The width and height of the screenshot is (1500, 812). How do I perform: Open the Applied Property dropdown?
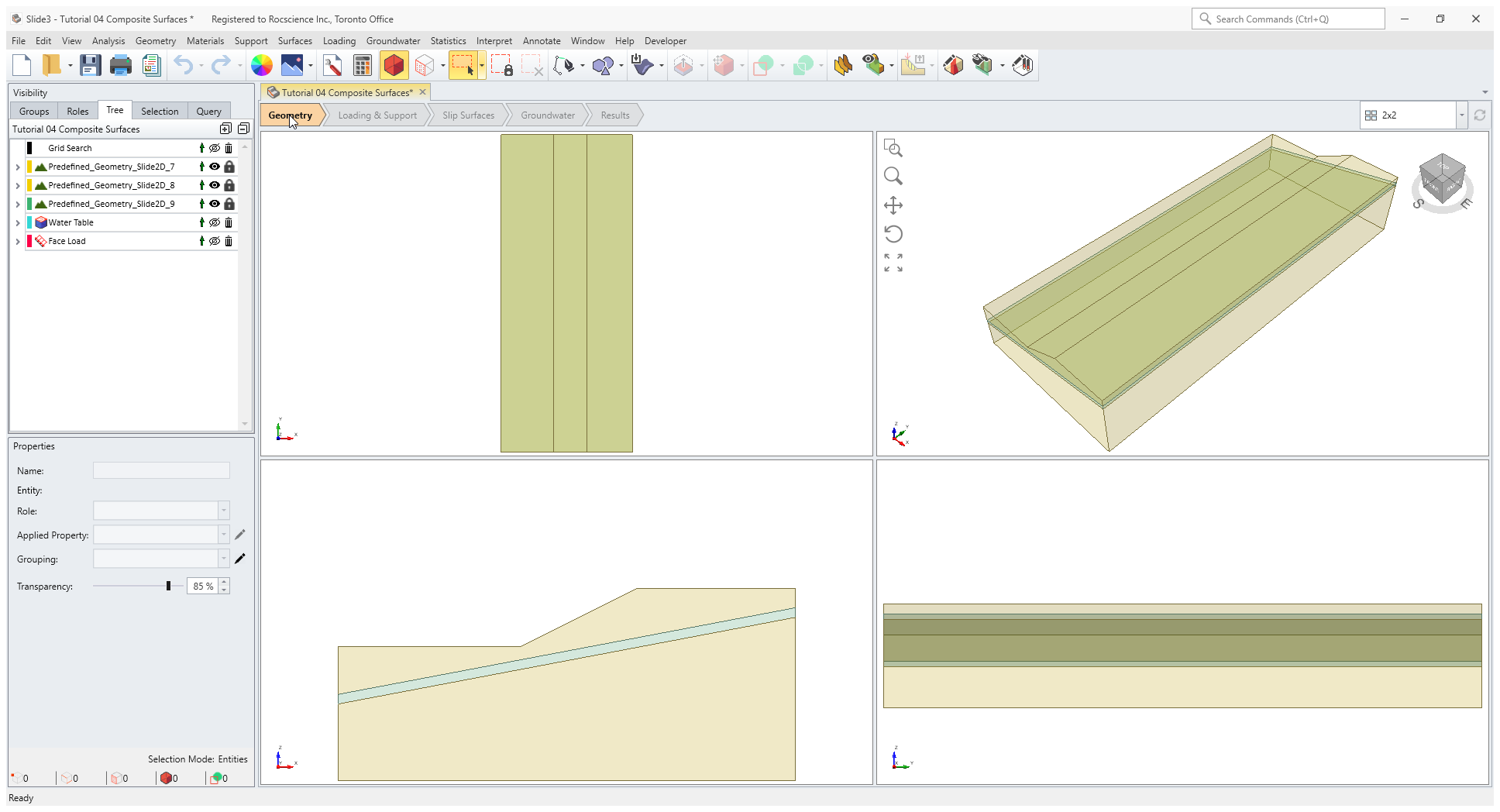coord(224,535)
